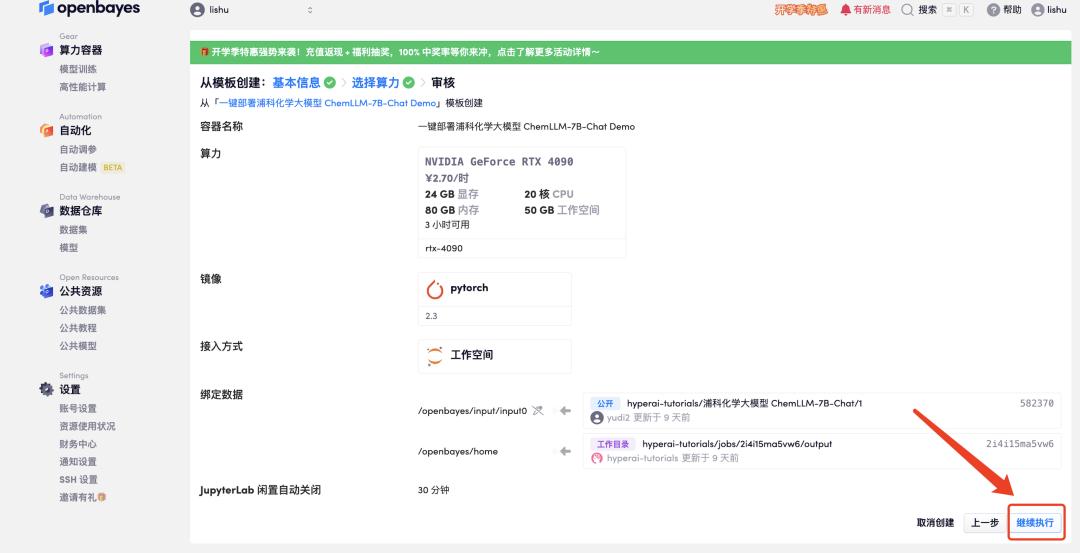Viewport: 1080px width, 553px height.
Task: Click the notification bell icon
Action: pos(845,10)
